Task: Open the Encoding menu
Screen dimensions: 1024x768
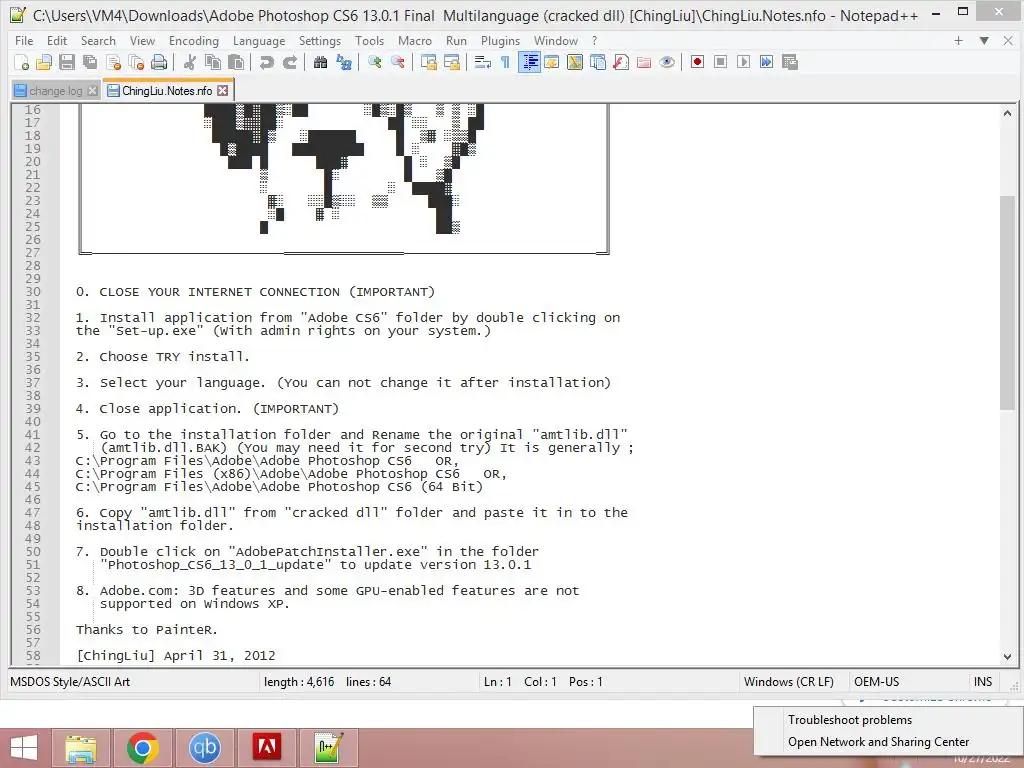Action: click(x=193, y=40)
